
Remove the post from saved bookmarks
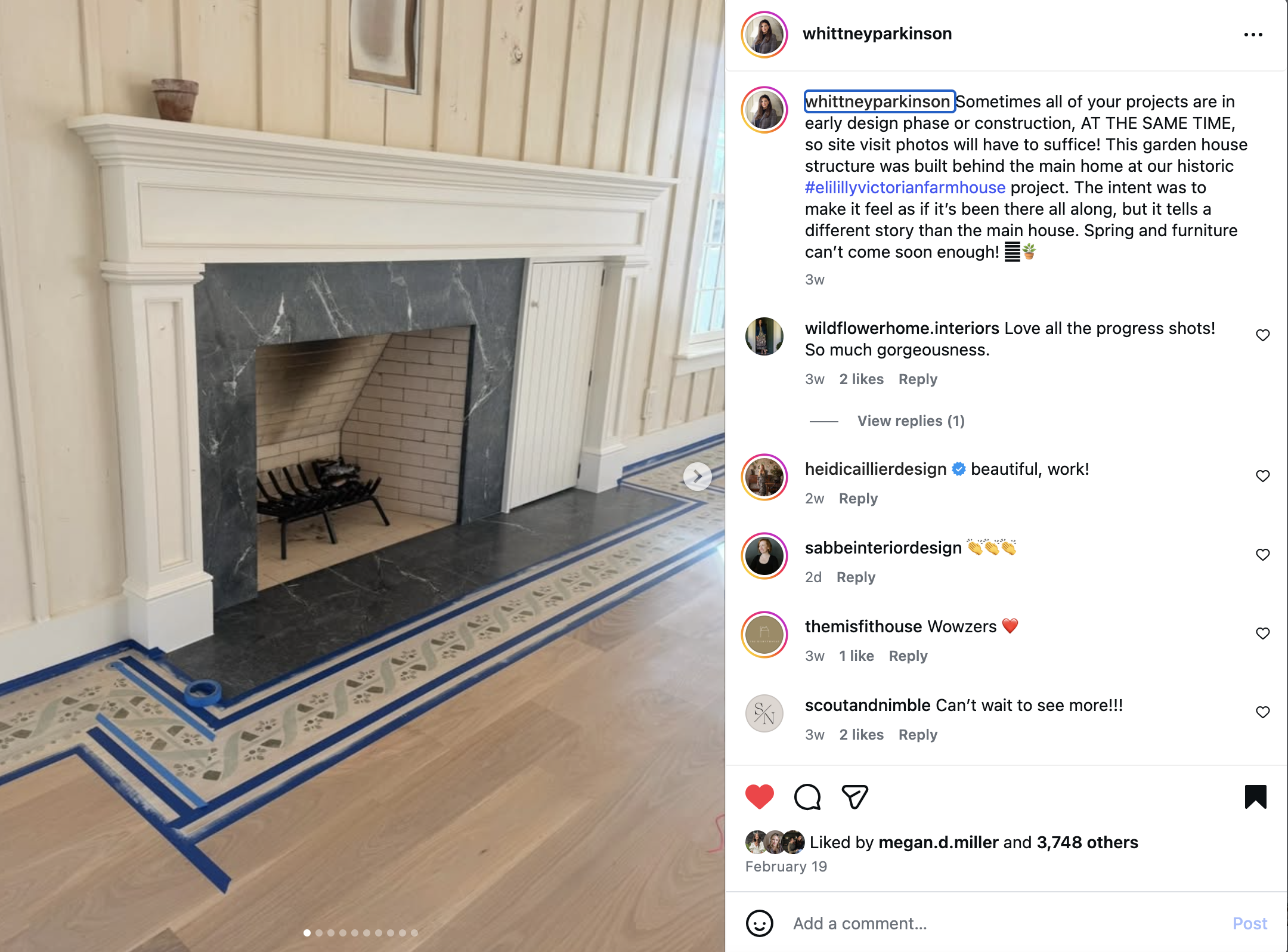(1255, 797)
